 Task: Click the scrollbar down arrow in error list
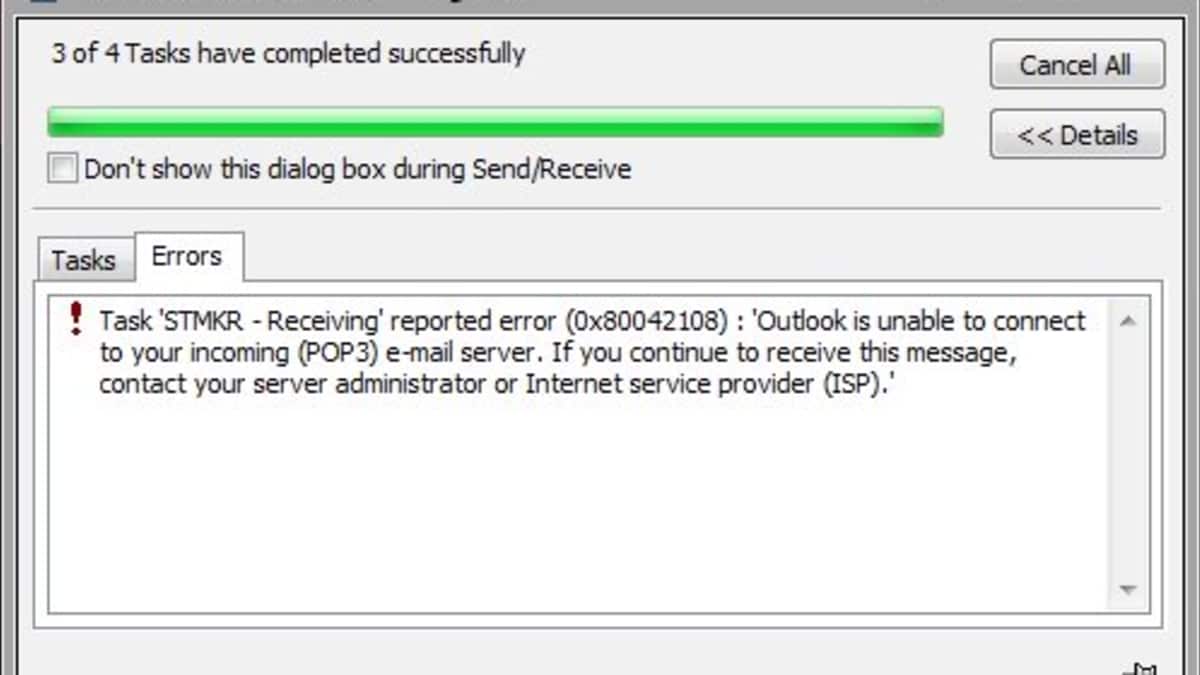[x=1128, y=590]
